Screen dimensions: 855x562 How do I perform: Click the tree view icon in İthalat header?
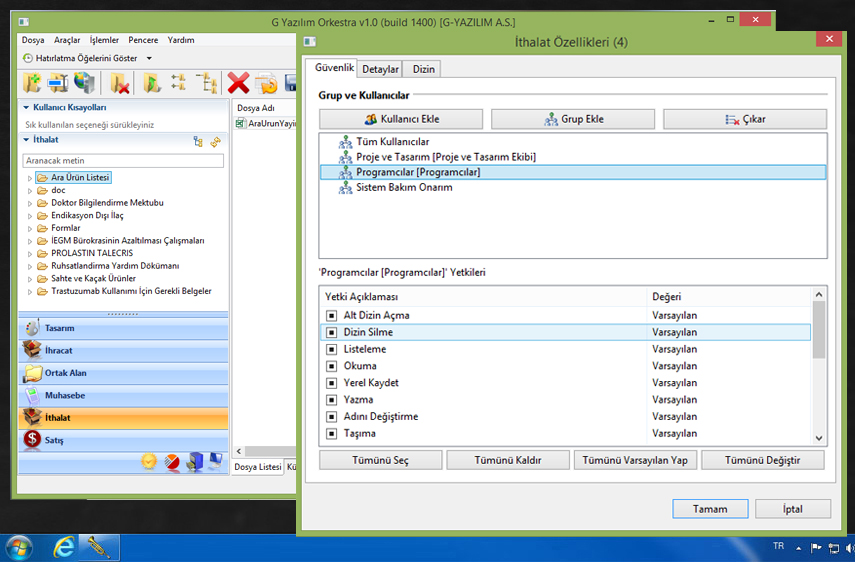[198, 142]
